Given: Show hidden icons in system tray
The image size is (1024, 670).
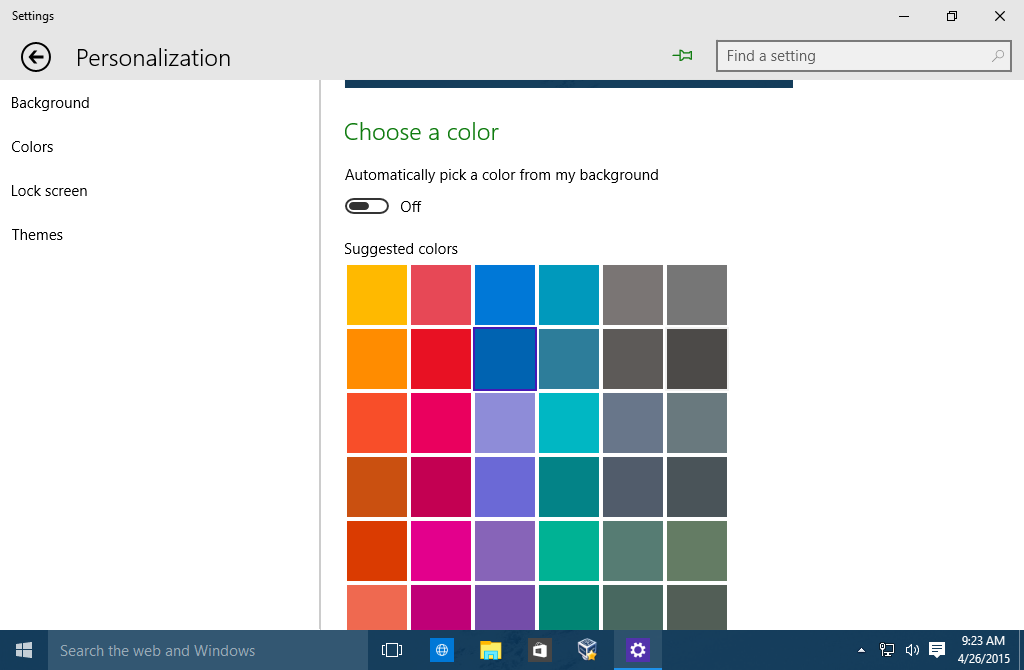Looking at the screenshot, I should 861,650.
